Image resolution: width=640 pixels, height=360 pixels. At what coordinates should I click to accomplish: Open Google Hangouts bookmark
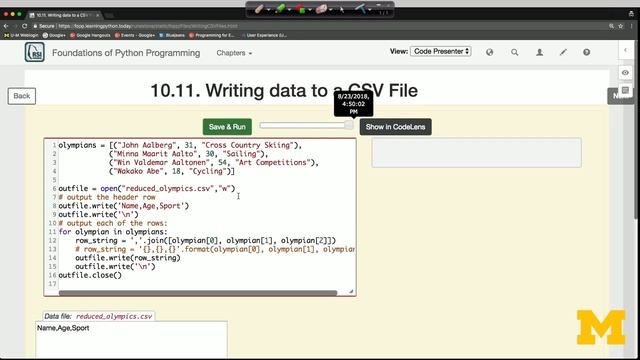(90, 36)
